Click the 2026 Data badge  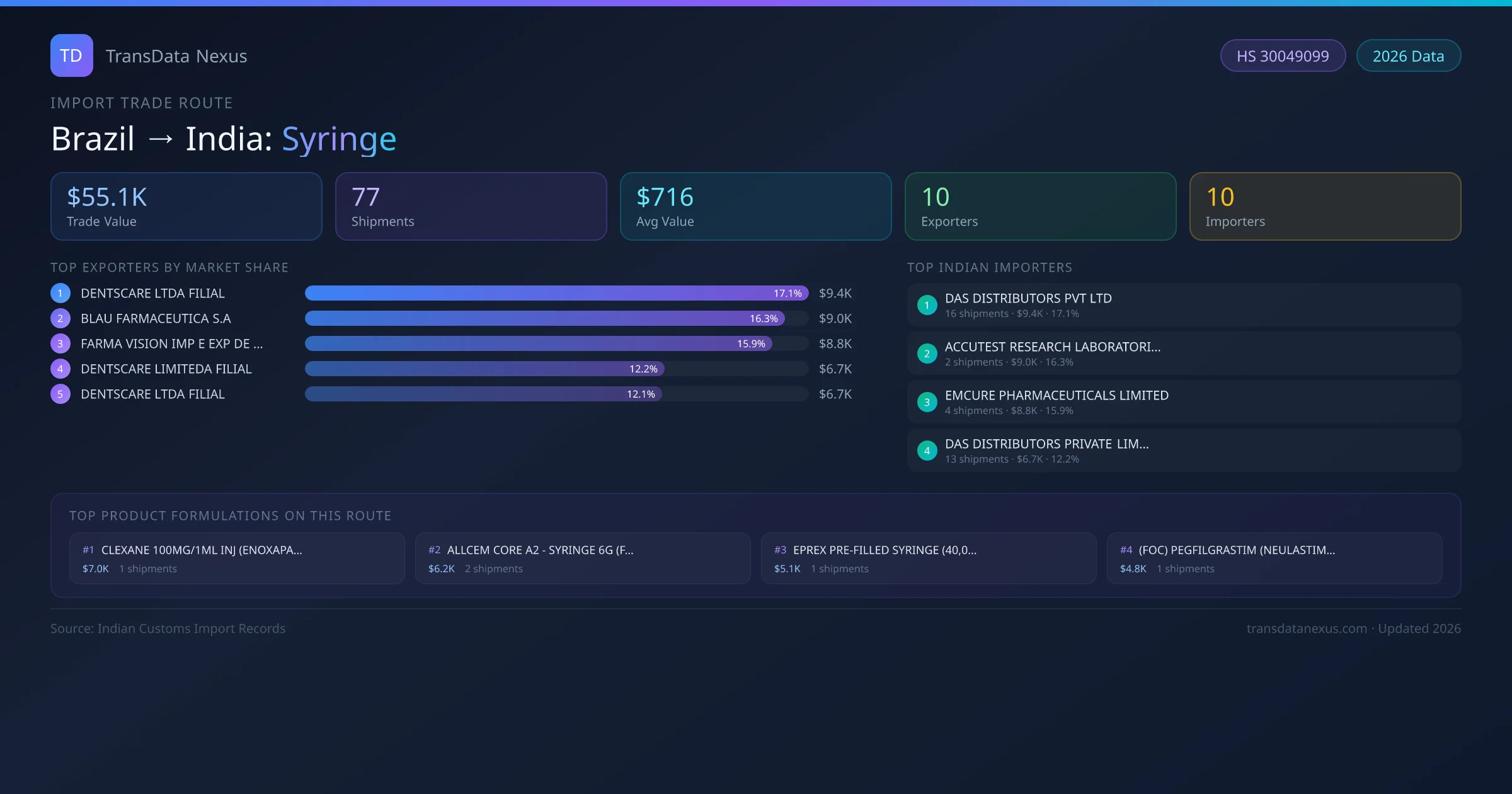coord(1408,56)
